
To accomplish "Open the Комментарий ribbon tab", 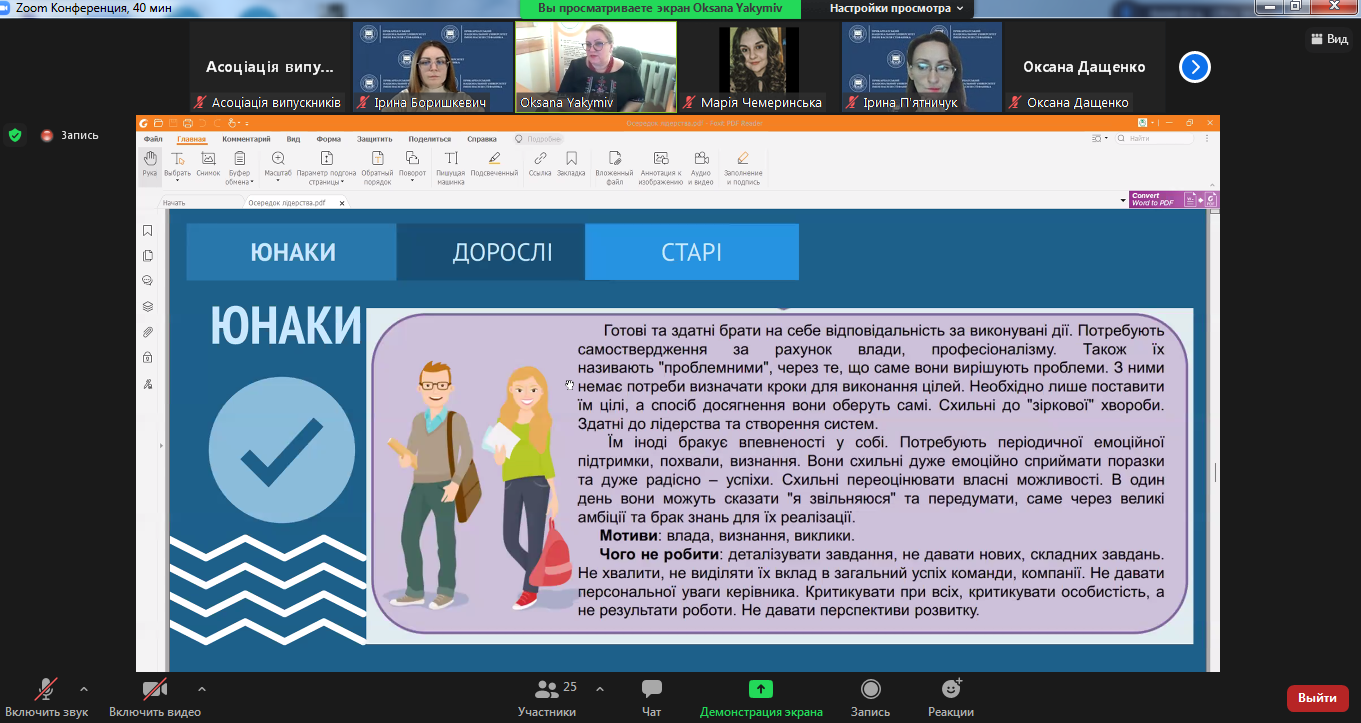I will click(246, 139).
